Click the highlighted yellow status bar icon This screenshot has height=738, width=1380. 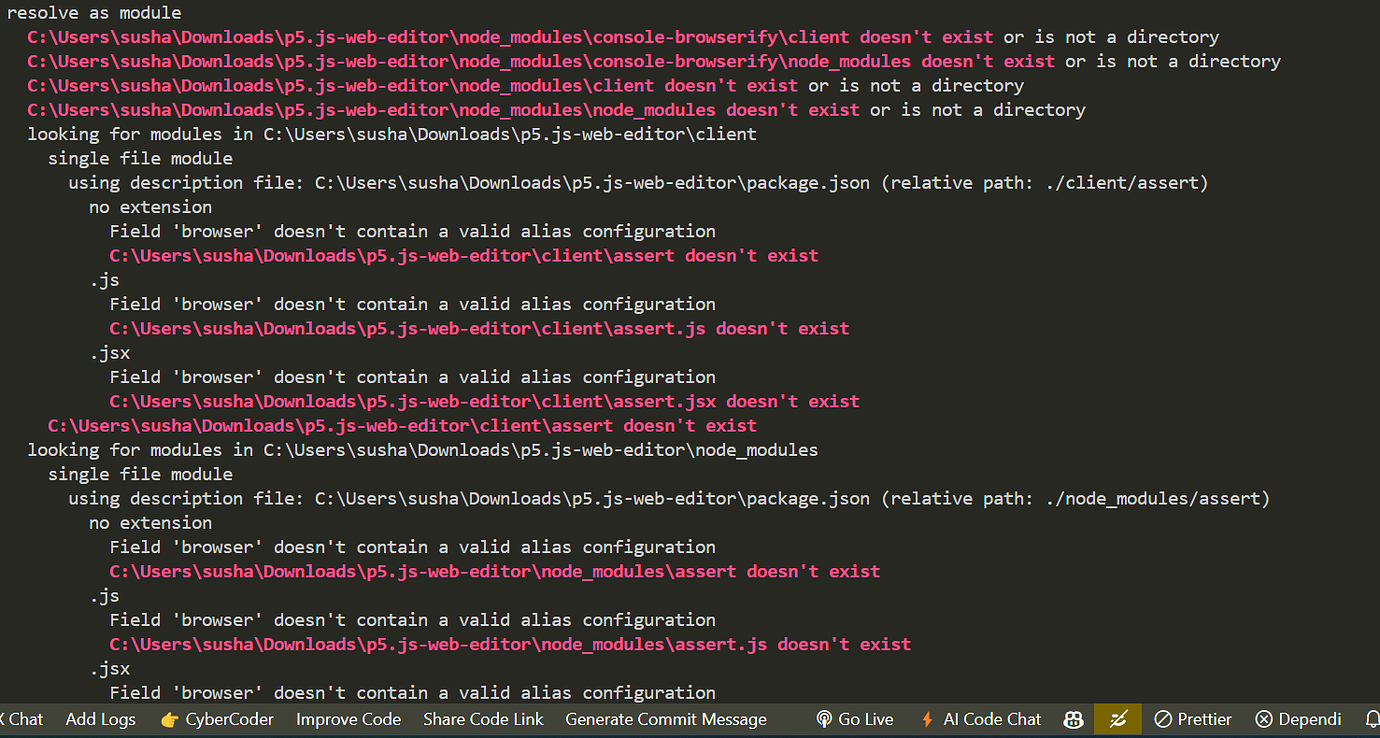(1117, 719)
